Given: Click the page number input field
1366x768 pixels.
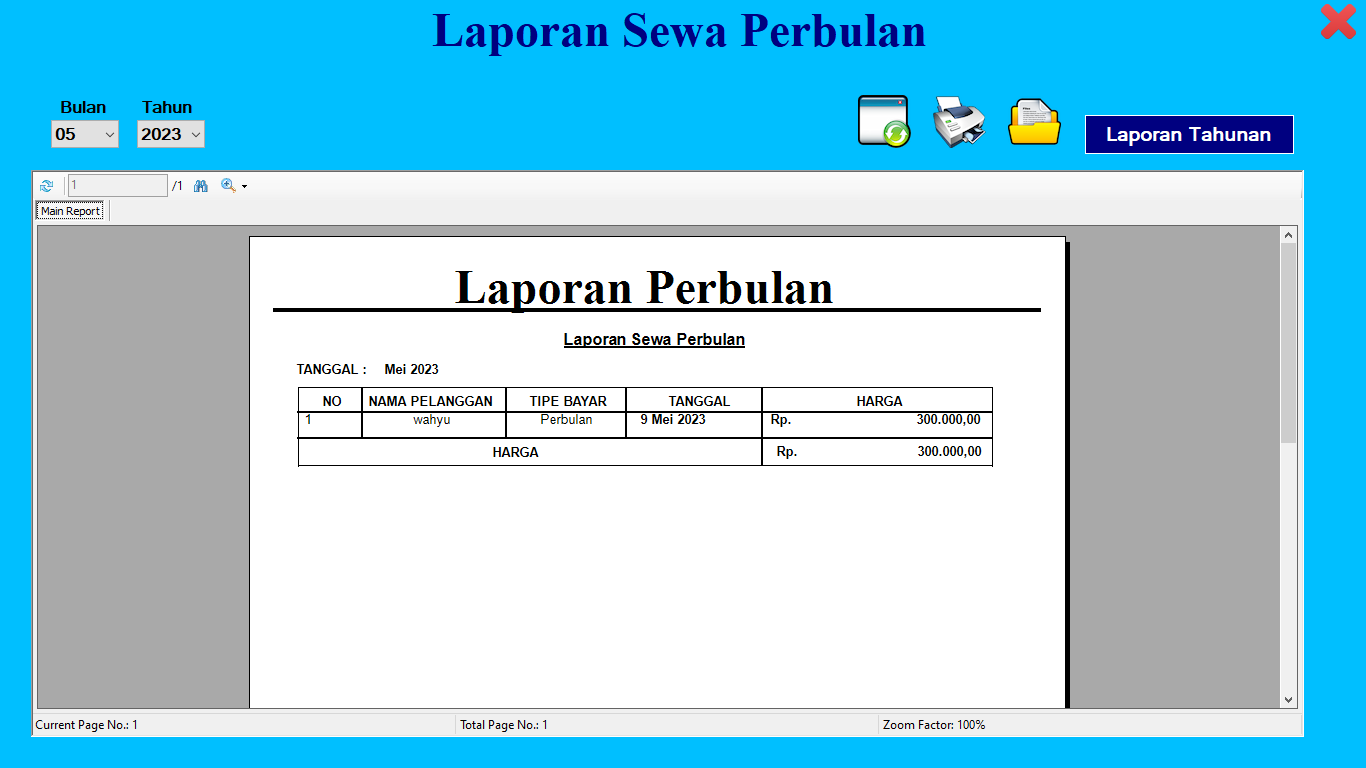Looking at the screenshot, I should tap(118, 185).
